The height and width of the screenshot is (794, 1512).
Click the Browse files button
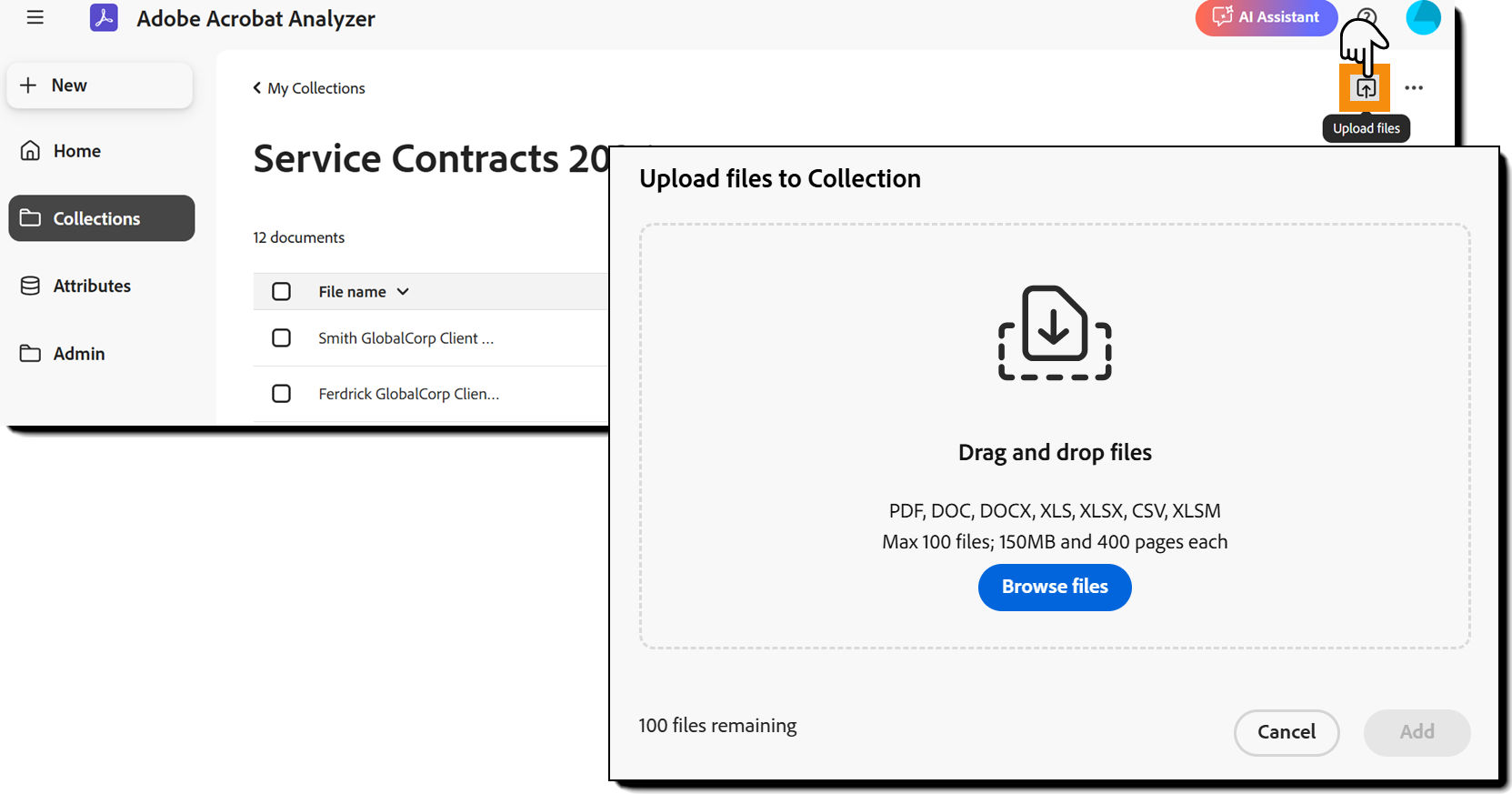[1055, 587]
